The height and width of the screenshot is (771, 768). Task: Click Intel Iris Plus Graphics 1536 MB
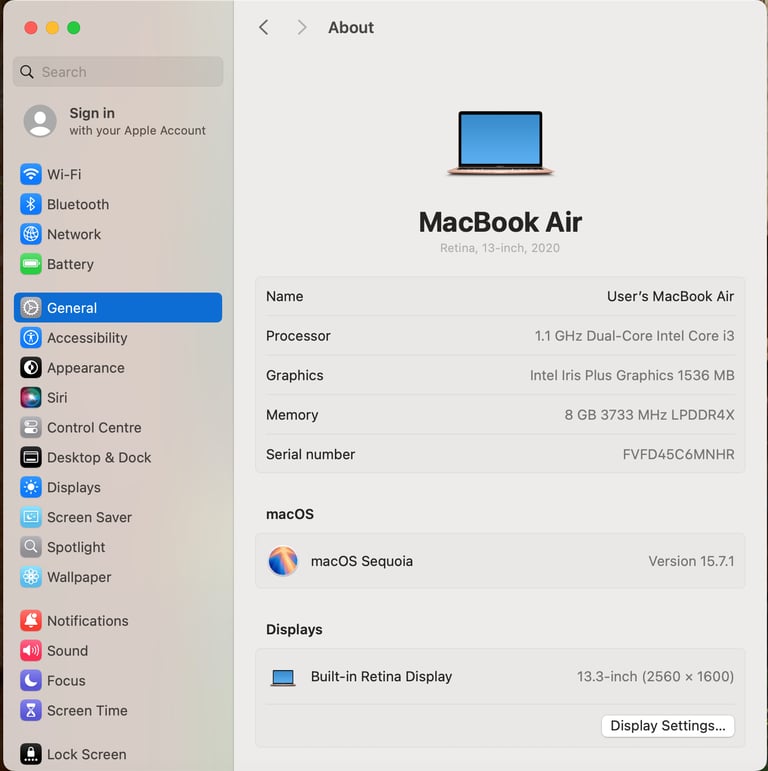[x=632, y=375]
